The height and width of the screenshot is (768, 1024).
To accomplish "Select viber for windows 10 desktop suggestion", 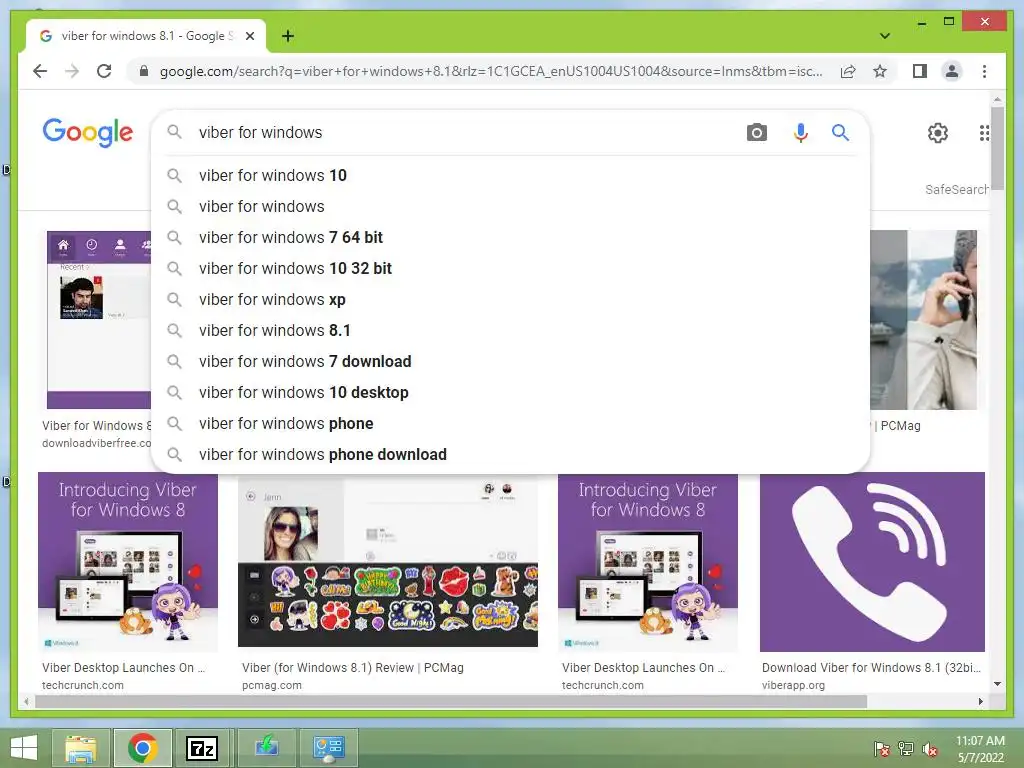I will click(510, 392).
